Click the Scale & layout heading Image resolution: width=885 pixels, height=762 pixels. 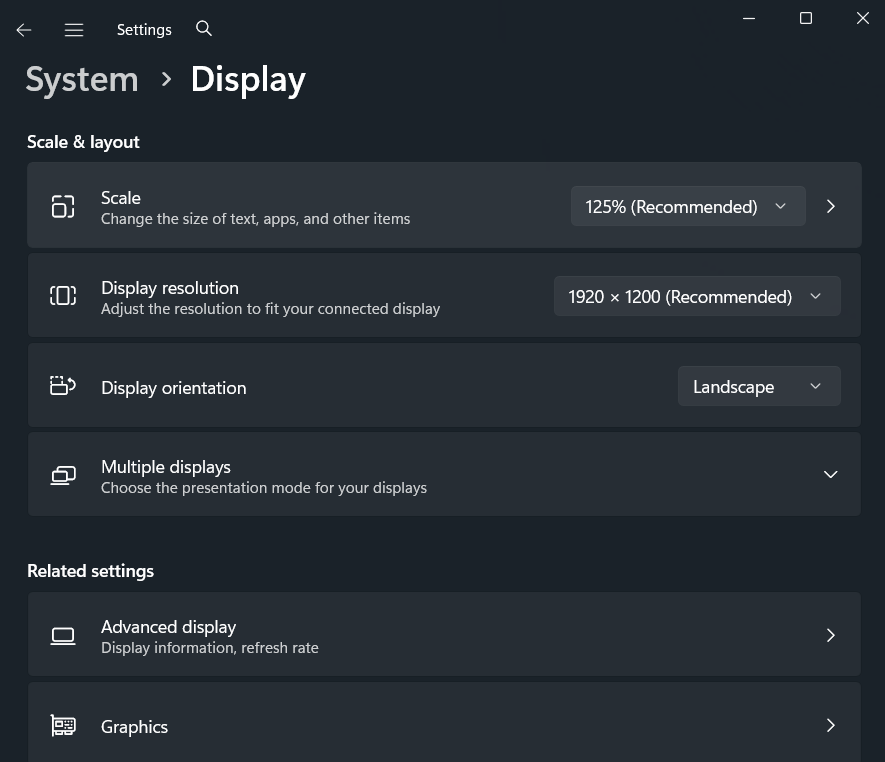pos(84,142)
